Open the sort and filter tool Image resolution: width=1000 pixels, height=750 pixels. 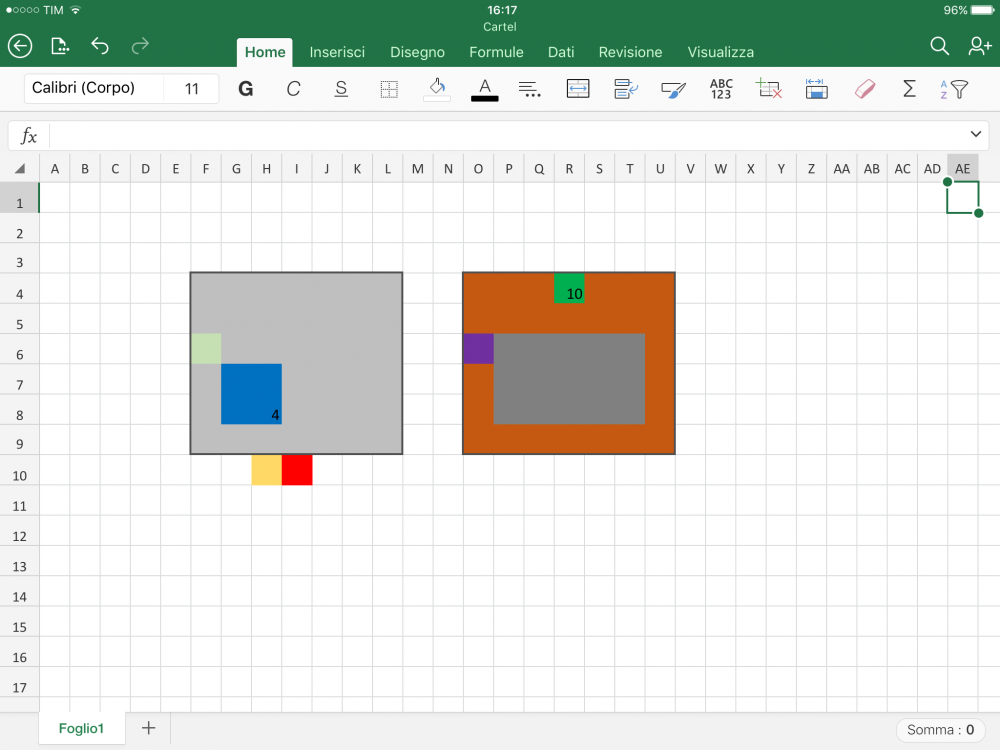point(954,89)
